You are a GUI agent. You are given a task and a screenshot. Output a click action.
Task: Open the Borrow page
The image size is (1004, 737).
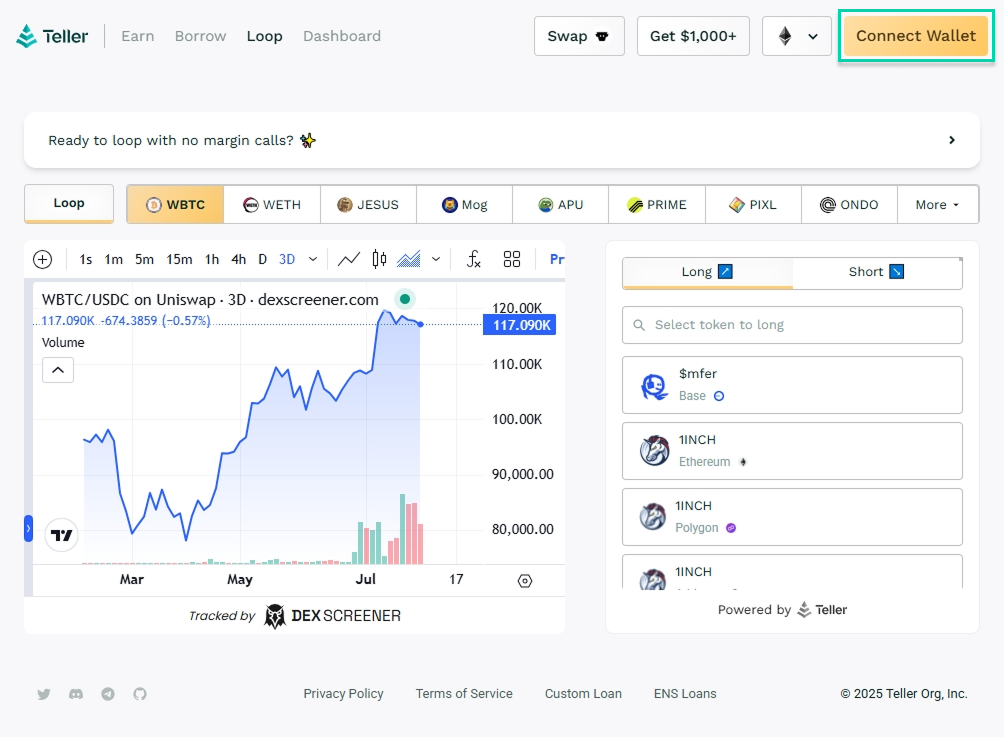(200, 36)
